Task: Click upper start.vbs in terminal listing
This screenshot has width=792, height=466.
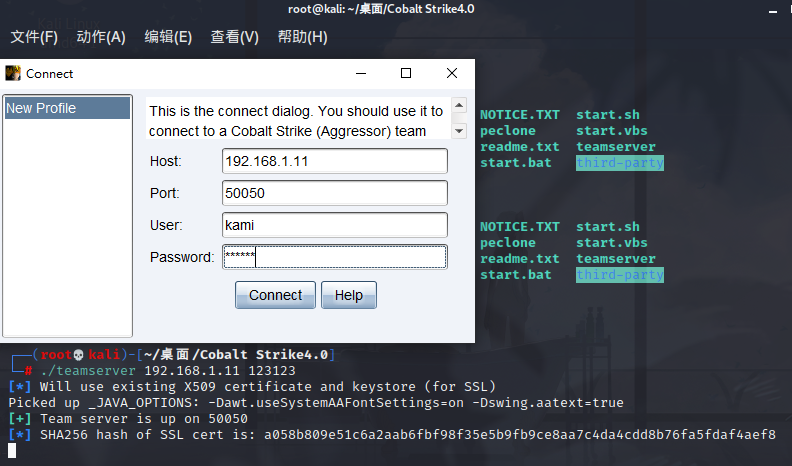Action: [612, 131]
